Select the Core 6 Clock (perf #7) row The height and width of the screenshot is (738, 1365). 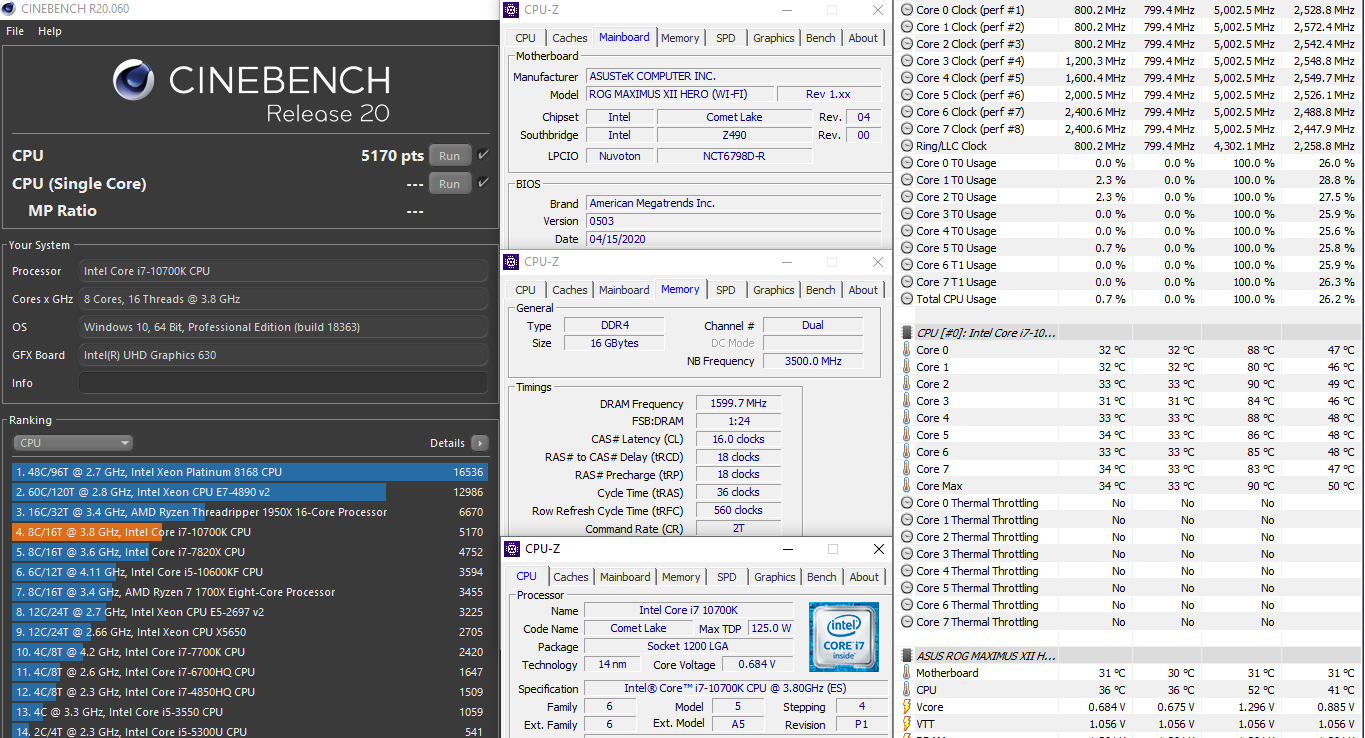click(x=1130, y=112)
